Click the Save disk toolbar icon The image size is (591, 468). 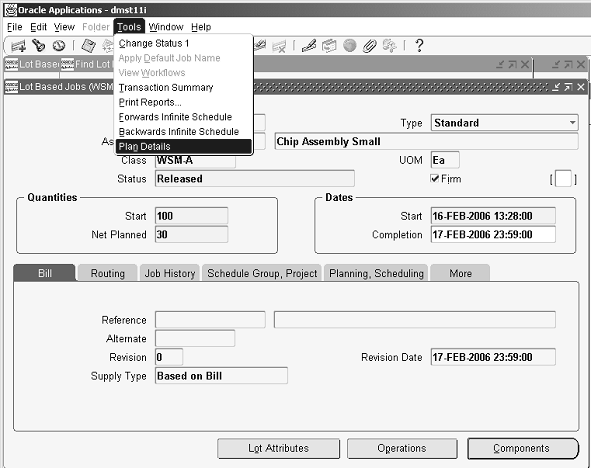(89, 46)
